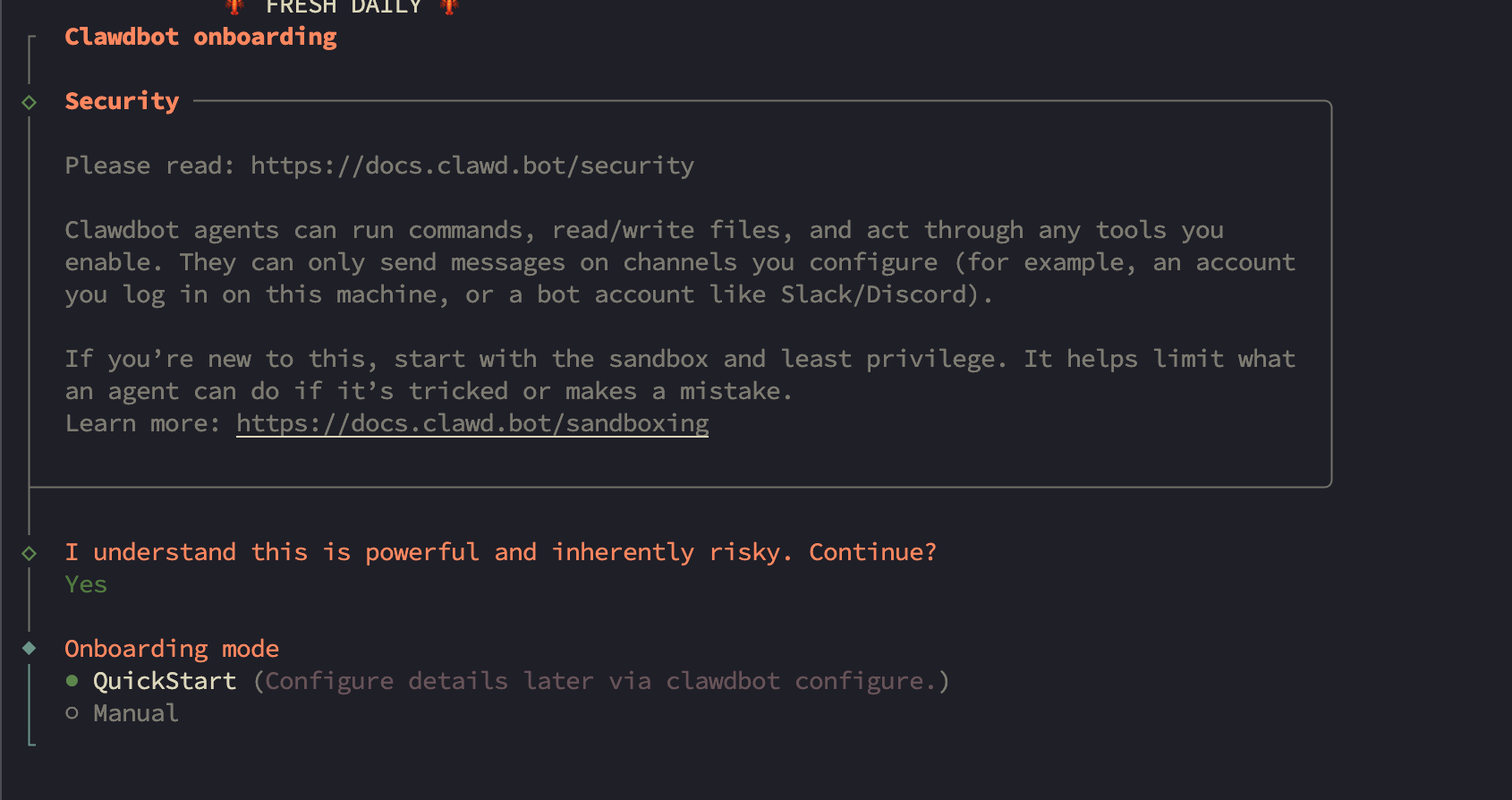Open the docs.clawd.bot/security URL

tap(472, 166)
